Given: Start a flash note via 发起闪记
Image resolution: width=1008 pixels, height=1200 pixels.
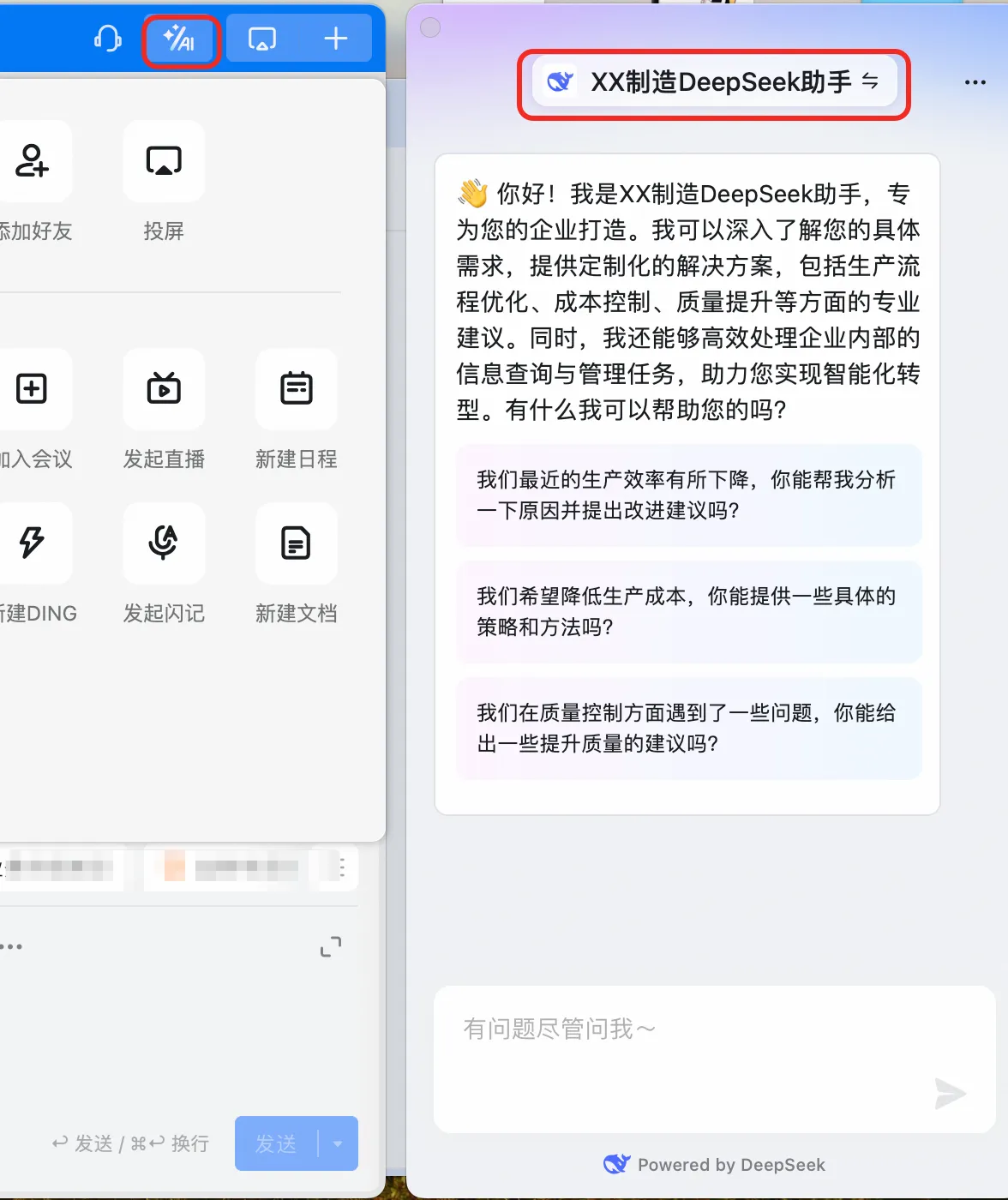Looking at the screenshot, I should tap(164, 543).
